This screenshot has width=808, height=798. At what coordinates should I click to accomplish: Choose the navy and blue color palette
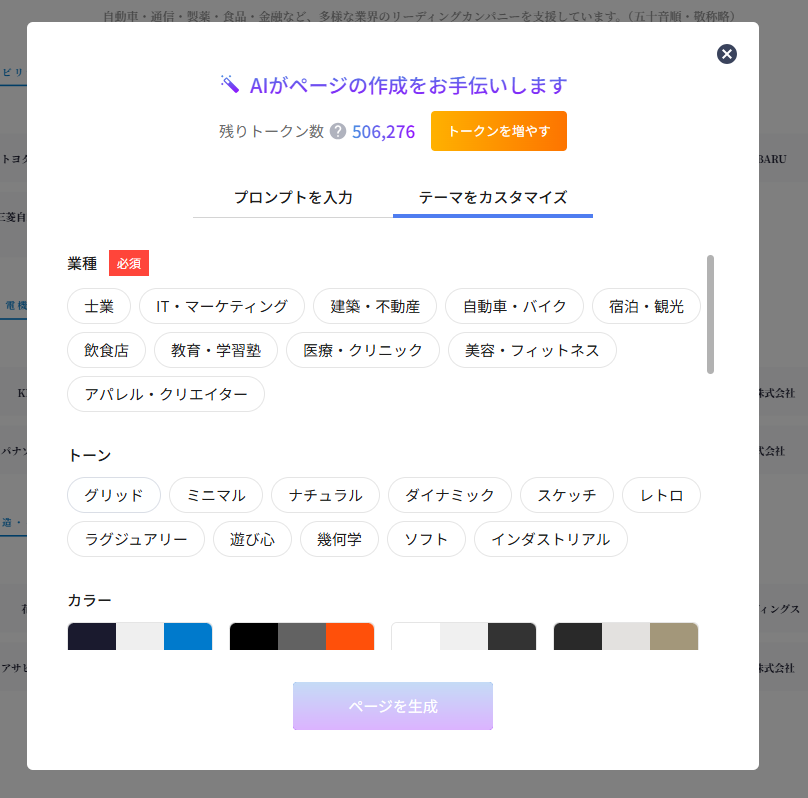140,636
